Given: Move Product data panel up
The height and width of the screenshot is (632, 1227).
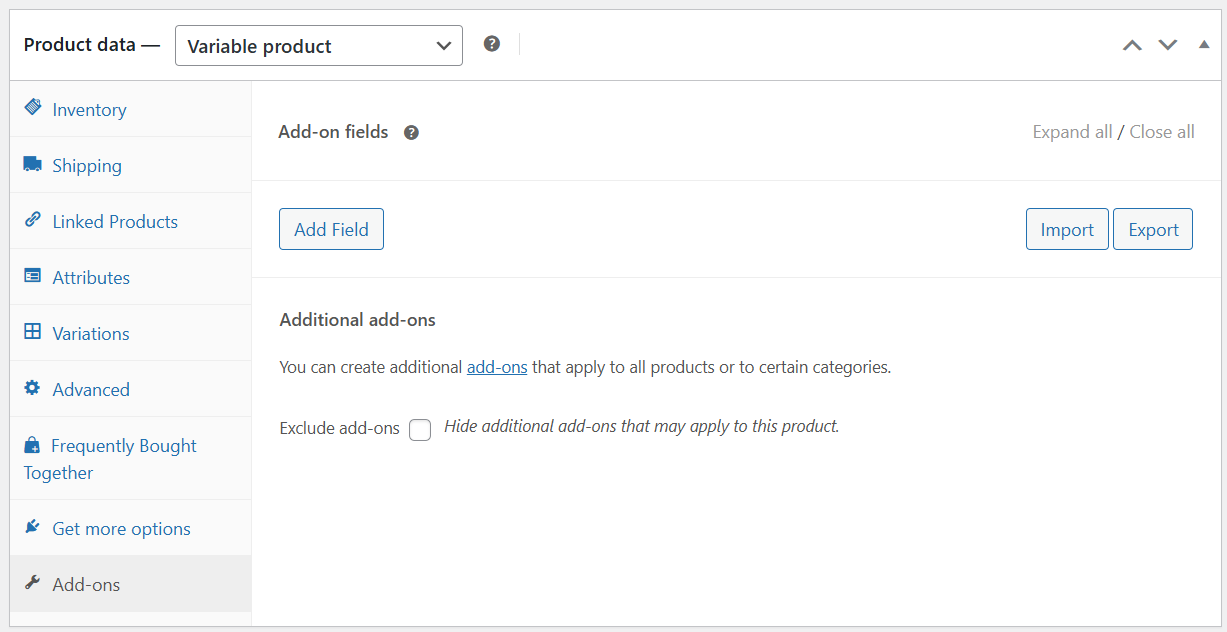Looking at the screenshot, I should (x=1132, y=46).
